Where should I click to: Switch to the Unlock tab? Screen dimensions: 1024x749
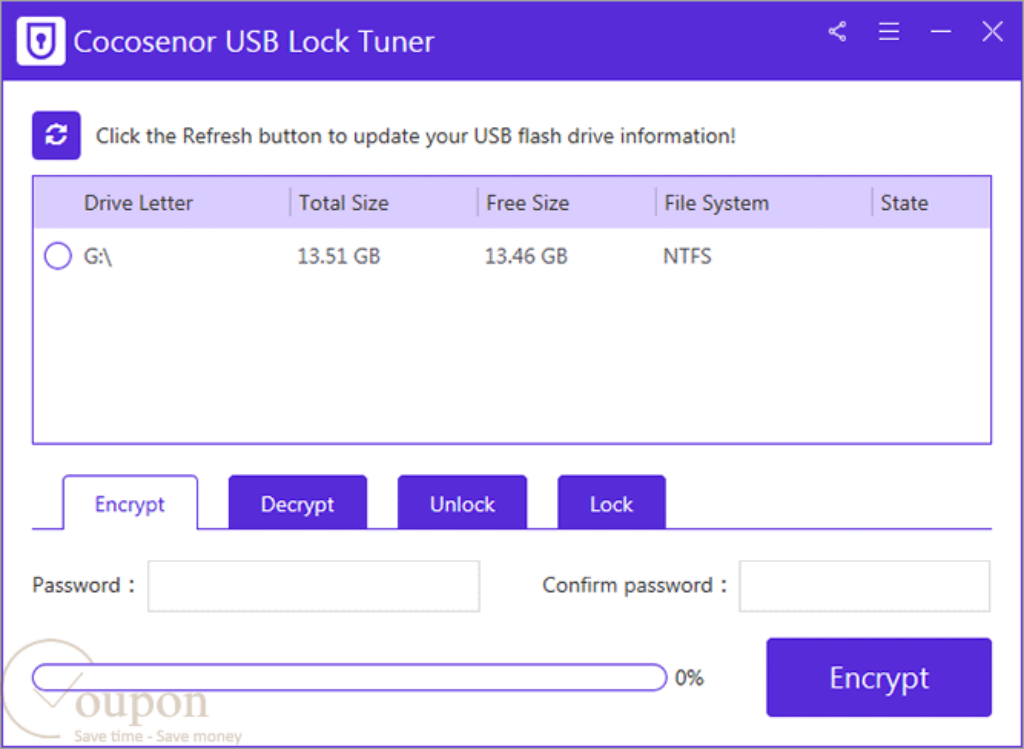coord(462,502)
